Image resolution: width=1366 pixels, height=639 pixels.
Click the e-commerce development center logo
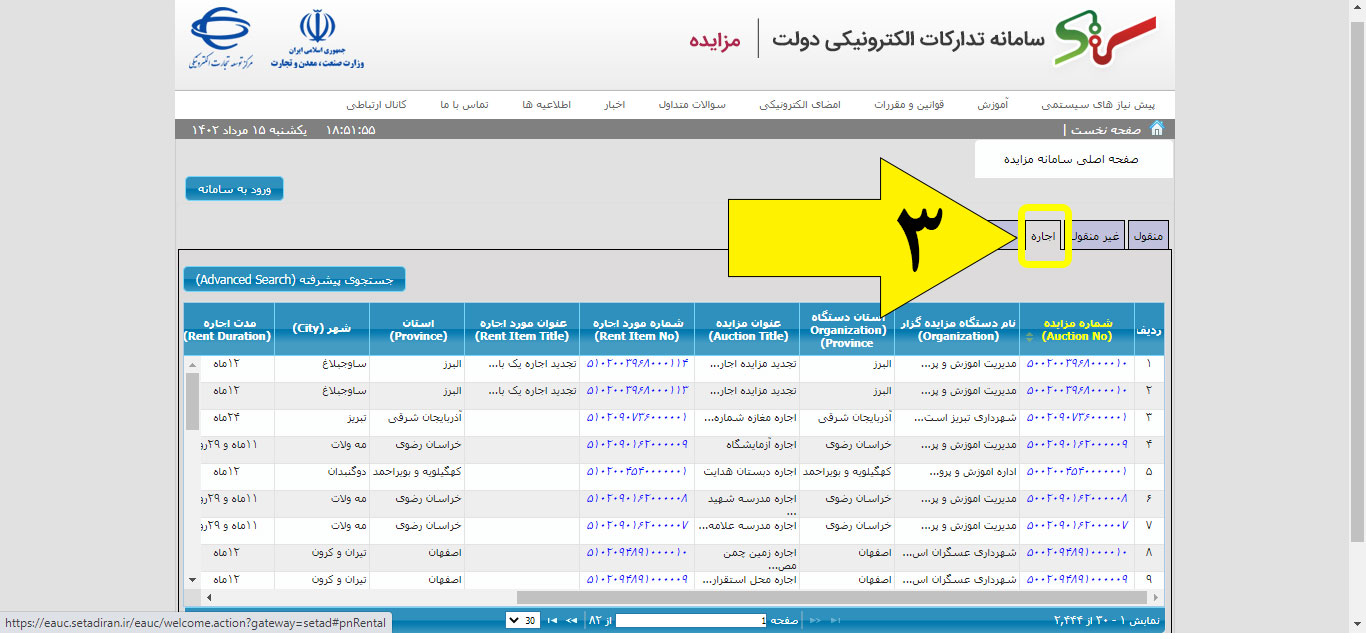[223, 38]
